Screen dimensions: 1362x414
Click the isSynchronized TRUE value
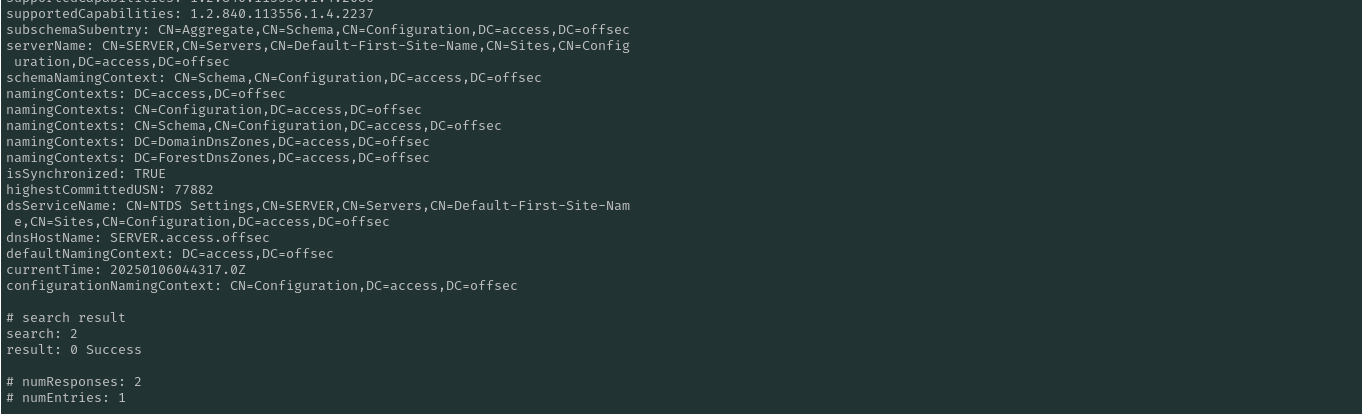(x=150, y=174)
